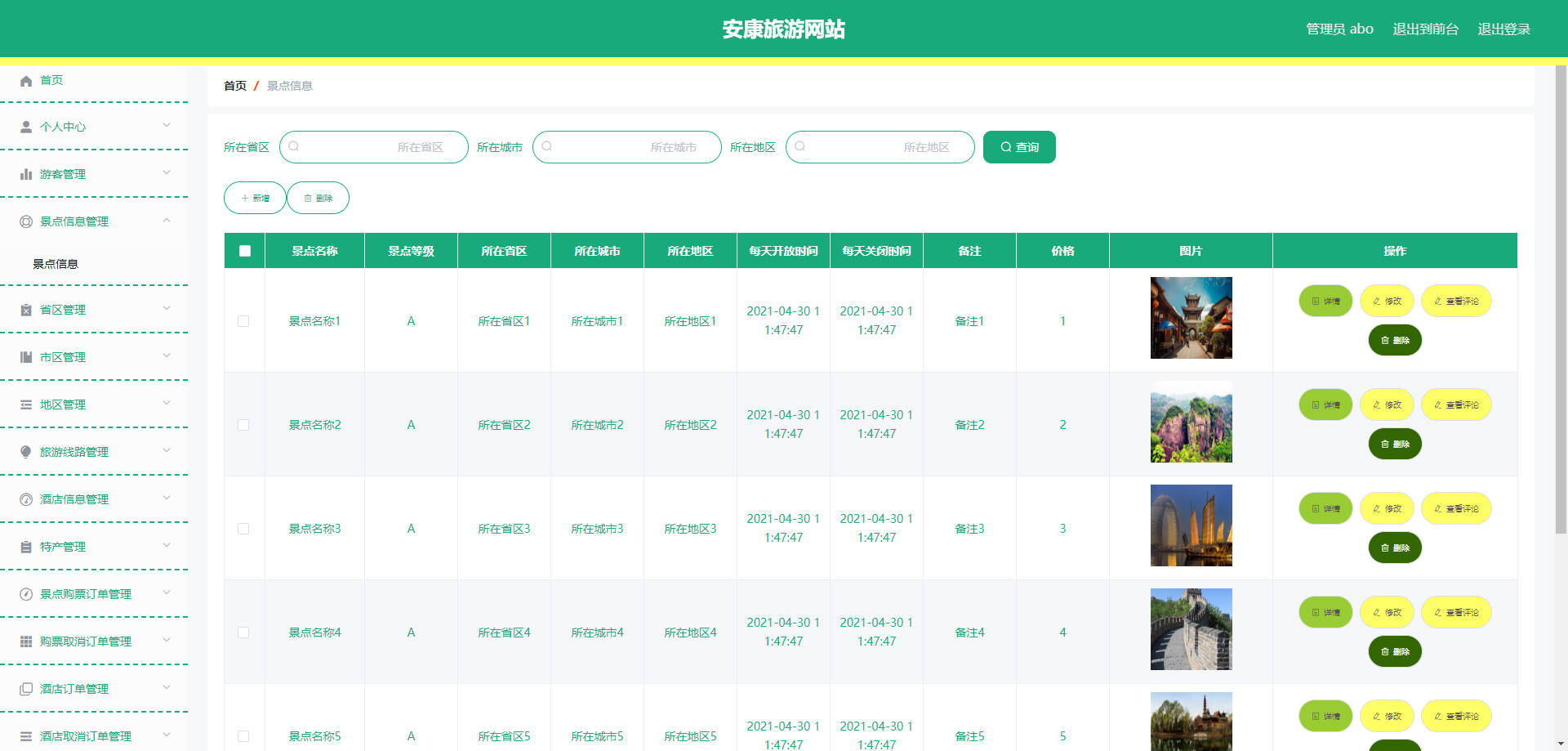Click the home icon beside 首页
1568x751 pixels.
pyautogui.click(x=26, y=80)
